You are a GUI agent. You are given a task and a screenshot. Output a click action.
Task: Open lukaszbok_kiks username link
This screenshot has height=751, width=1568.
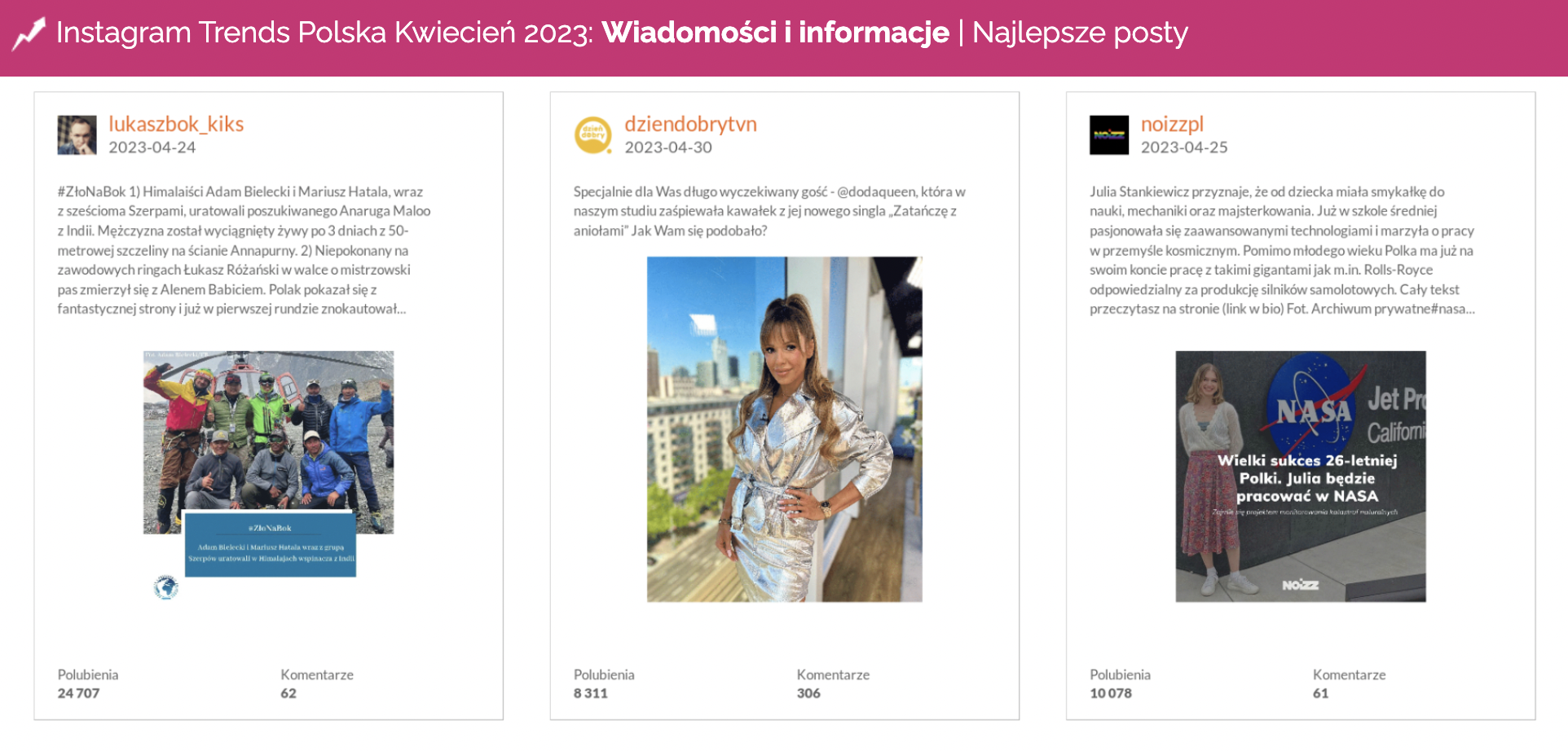click(x=176, y=124)
